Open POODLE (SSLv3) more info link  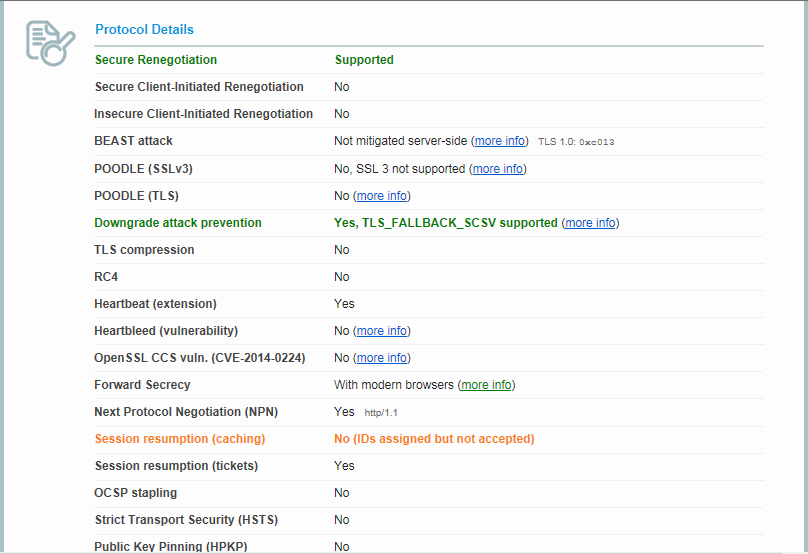498,169
